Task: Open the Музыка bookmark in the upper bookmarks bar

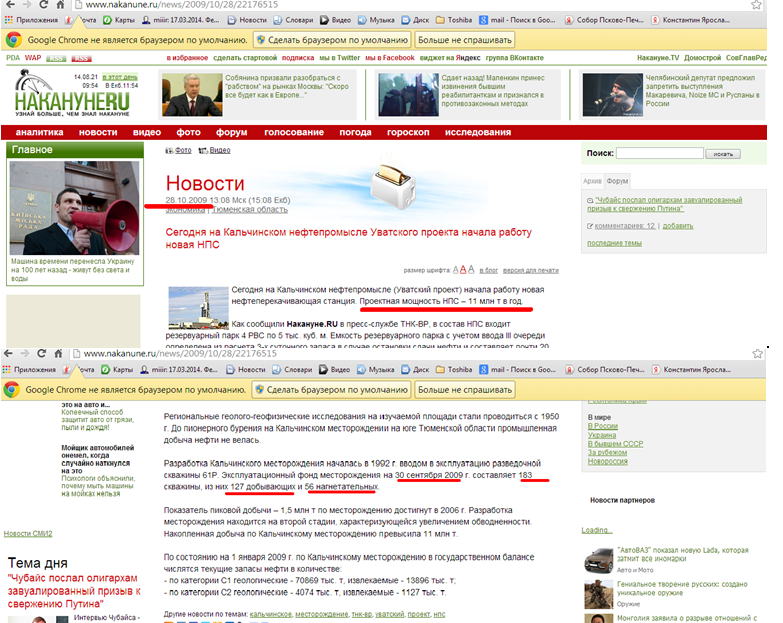Action: [x=376, y=20]
